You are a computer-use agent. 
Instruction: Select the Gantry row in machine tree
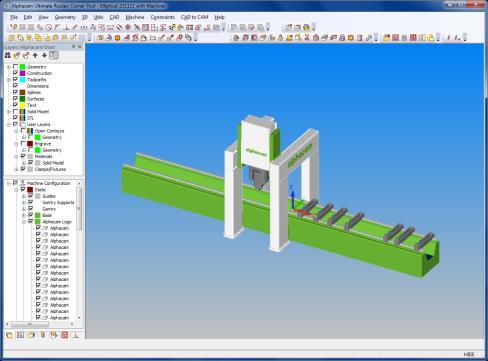coord(49,209)
